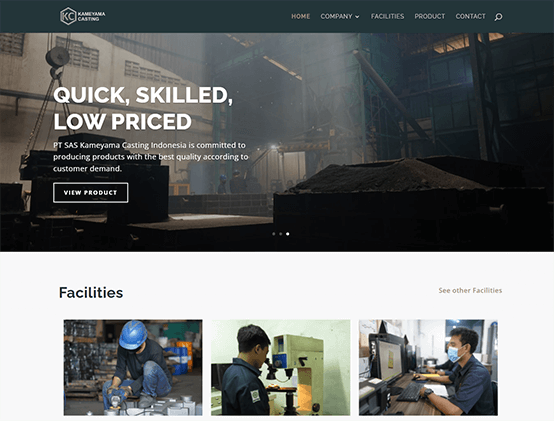Go to the Home menu item
The image size is (554, 421).
pos(301,16)
